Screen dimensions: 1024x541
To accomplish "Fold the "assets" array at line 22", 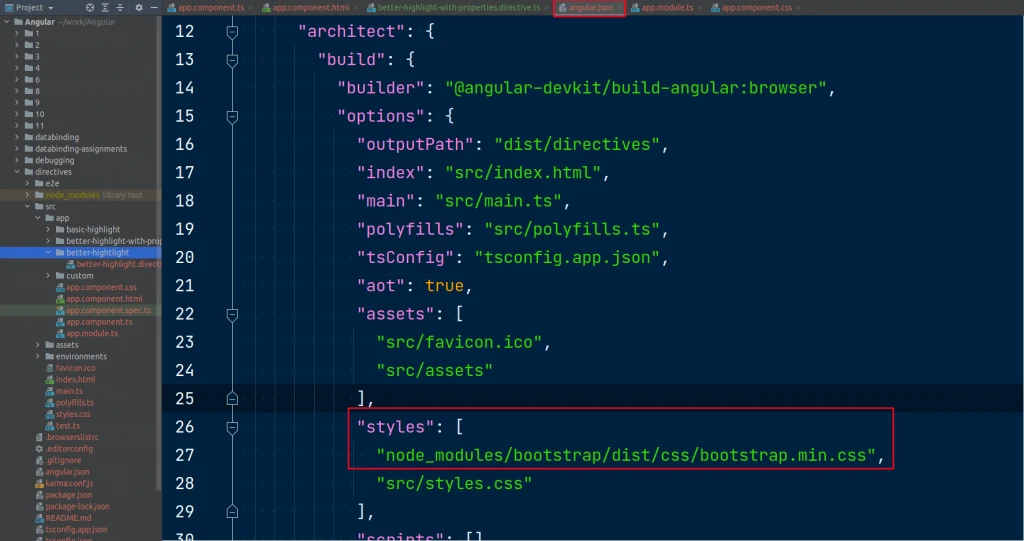I will coord(232,315).
